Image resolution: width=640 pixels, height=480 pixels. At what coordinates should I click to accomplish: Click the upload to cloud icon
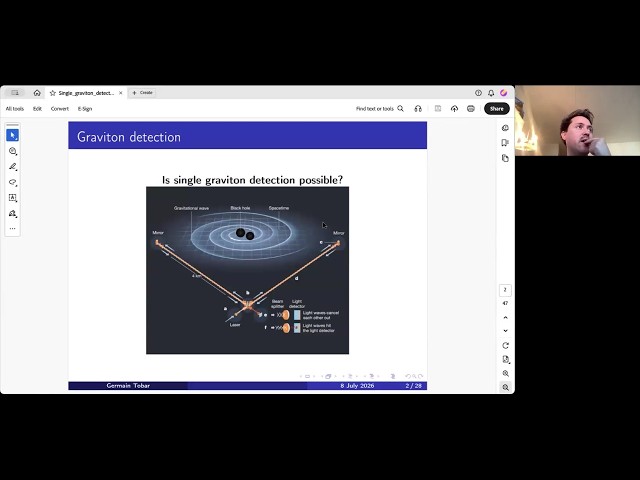point(454,109)
